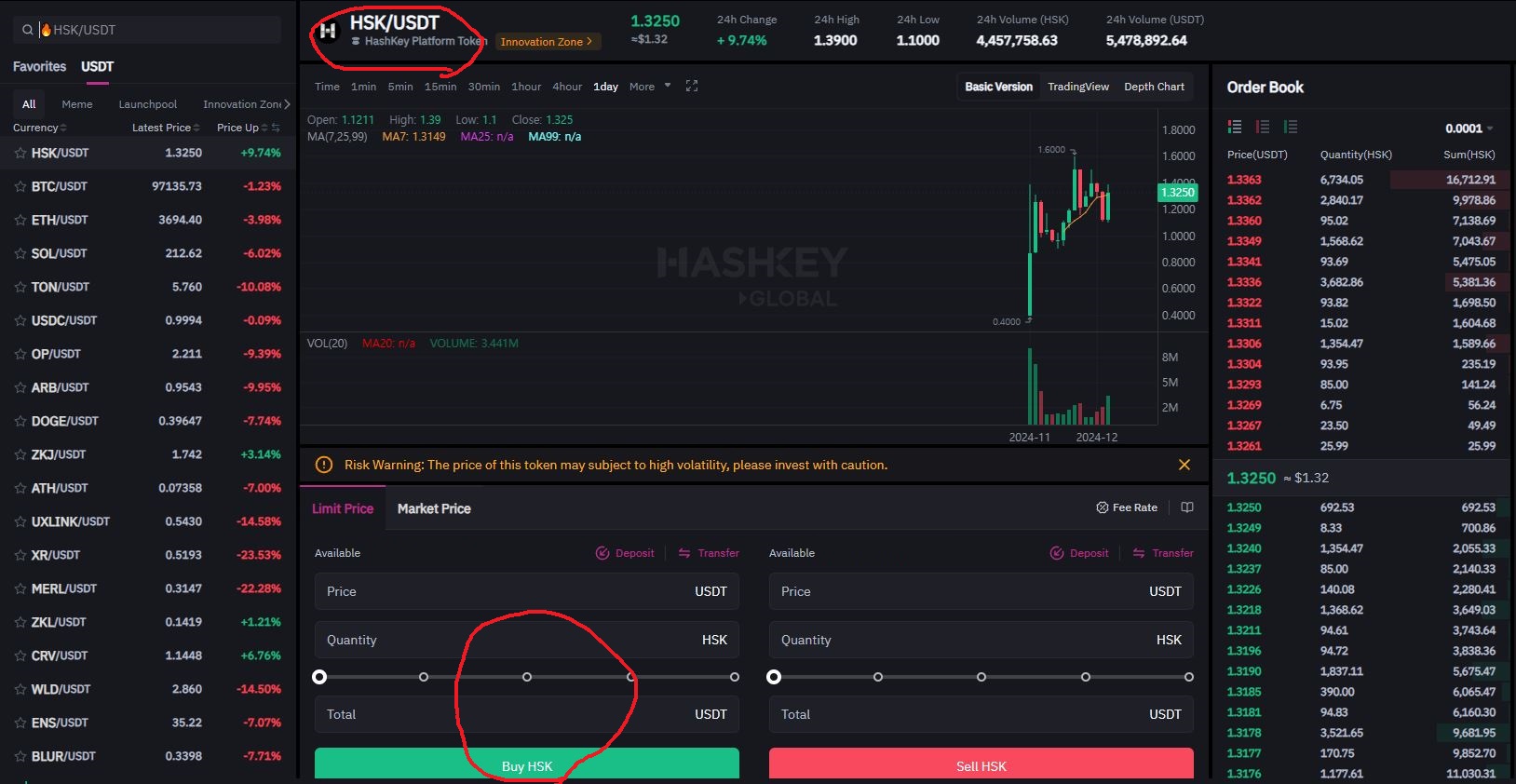Open Transfer link in buy panel
Image resolution: width=1516 pixels, height=784 pixels.
(x=709, y=553)
